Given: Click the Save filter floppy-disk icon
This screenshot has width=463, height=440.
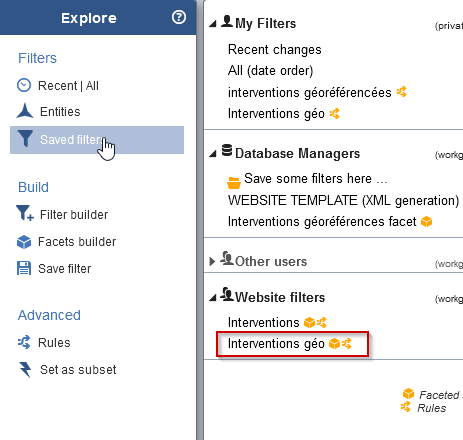Looking at the screenshot, I should (24, 268).
